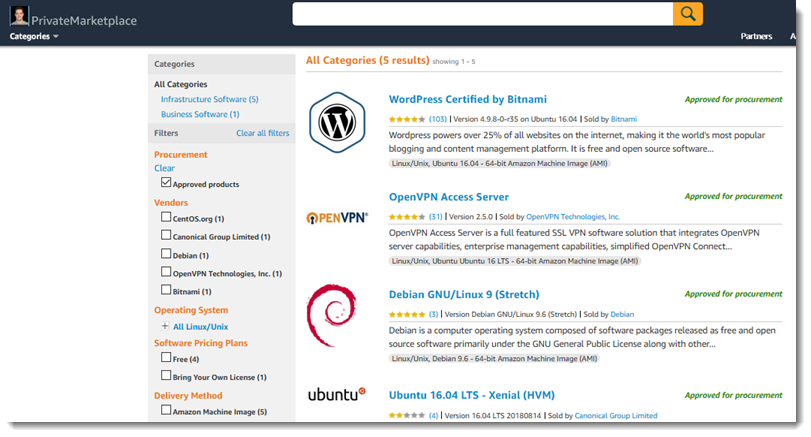Viewport: 811px width, 437px height.
Task: Click the Ubuntu 16.04 star rating
Action: (x=407, y=415)
